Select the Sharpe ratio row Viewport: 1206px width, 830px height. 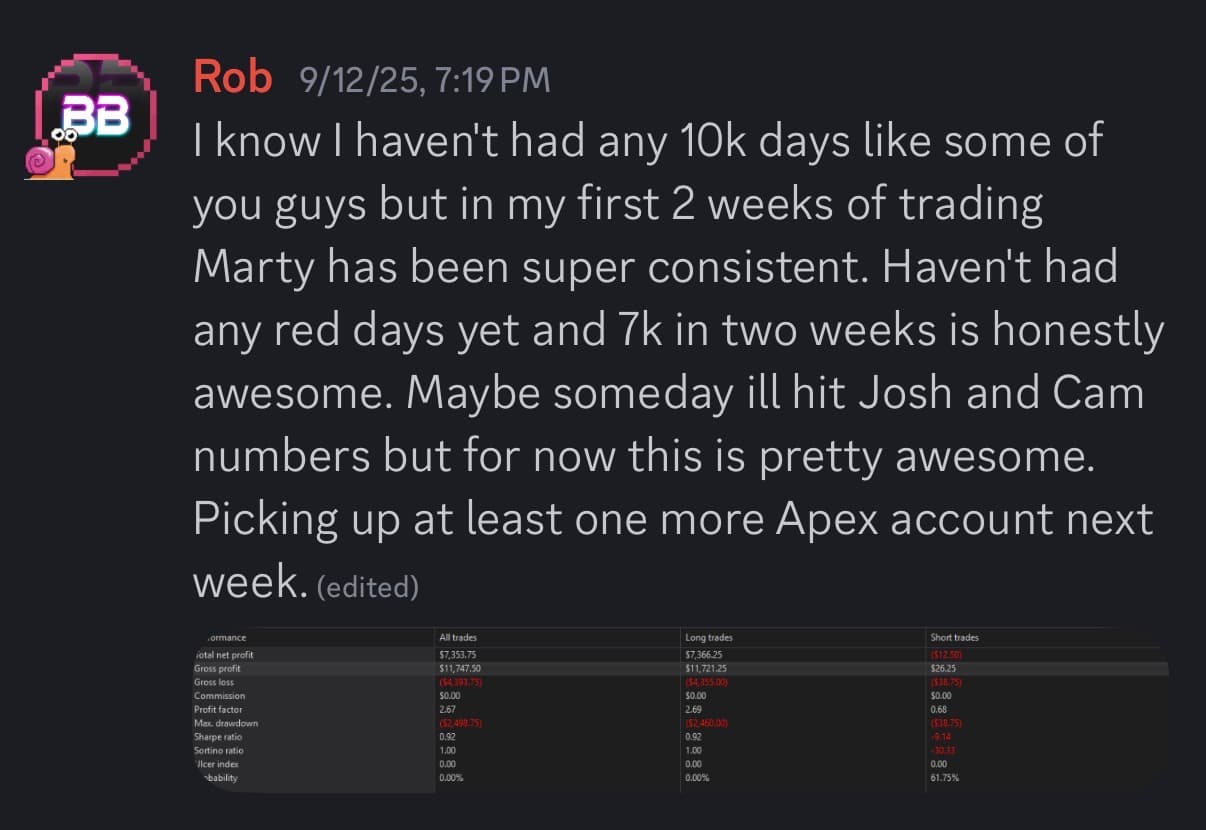pos(217,737)
